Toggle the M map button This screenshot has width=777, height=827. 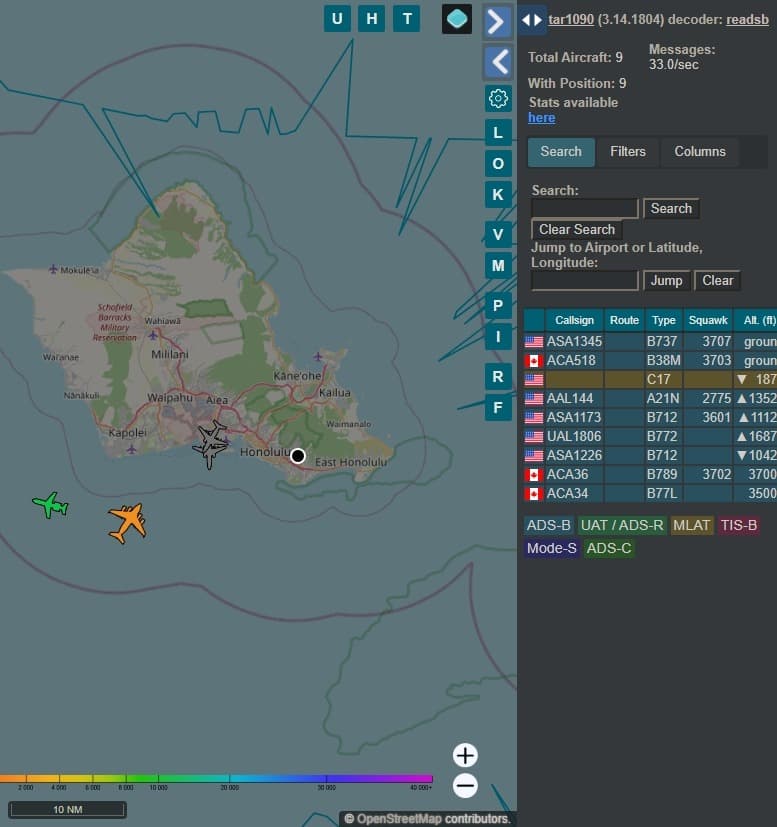click(x=498, y=265)
